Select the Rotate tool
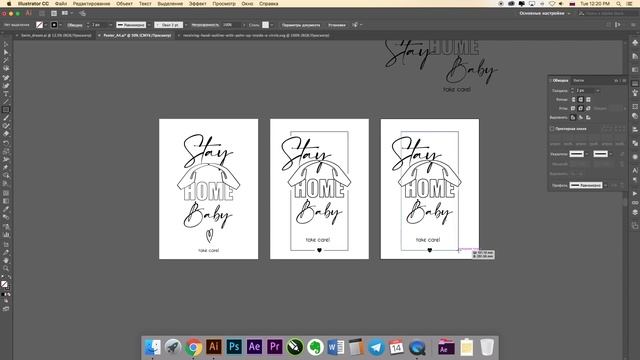The image size is (640, 360). [6, 143]
